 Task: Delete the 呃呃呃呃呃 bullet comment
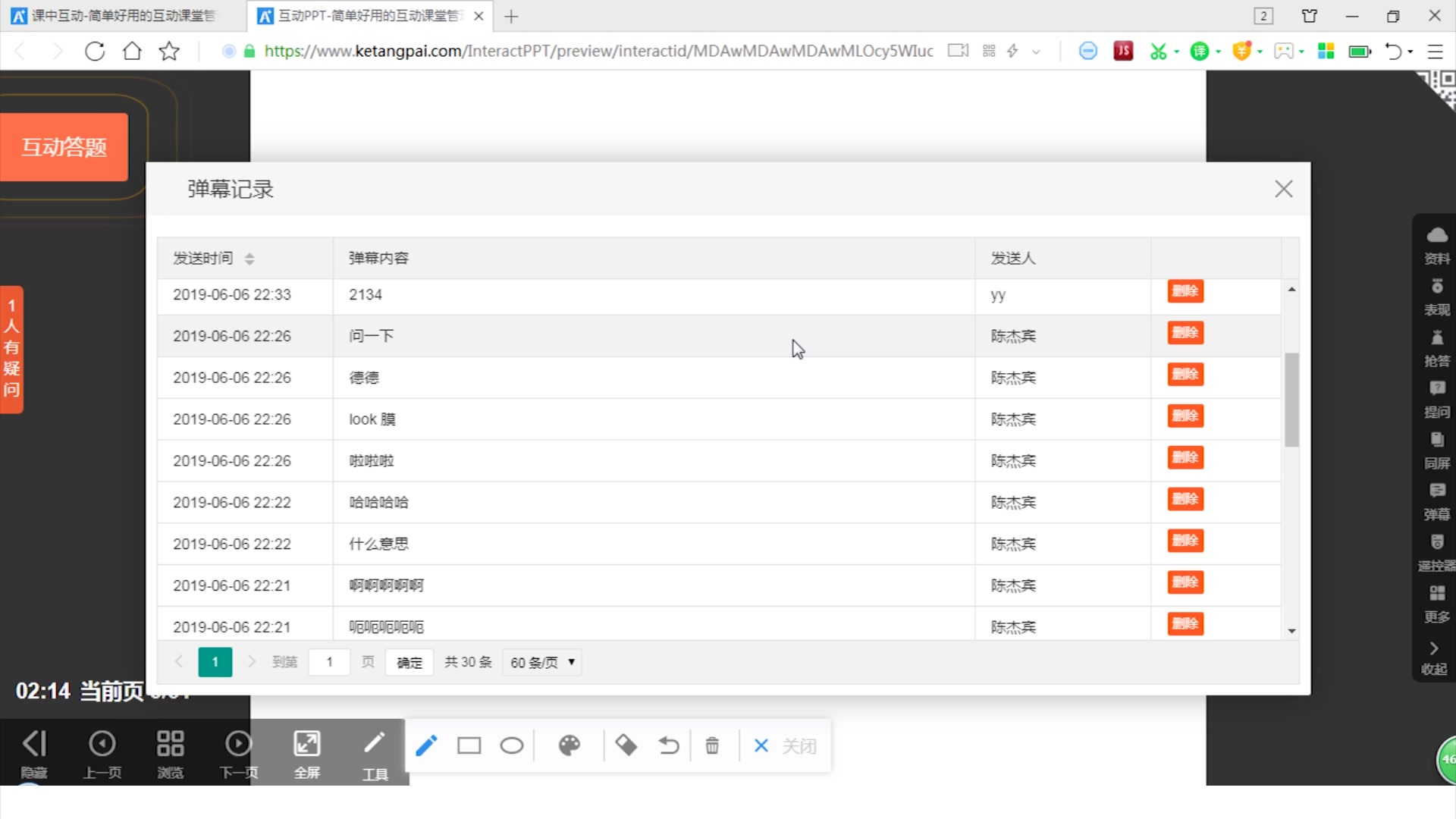tap(1185, 625)
